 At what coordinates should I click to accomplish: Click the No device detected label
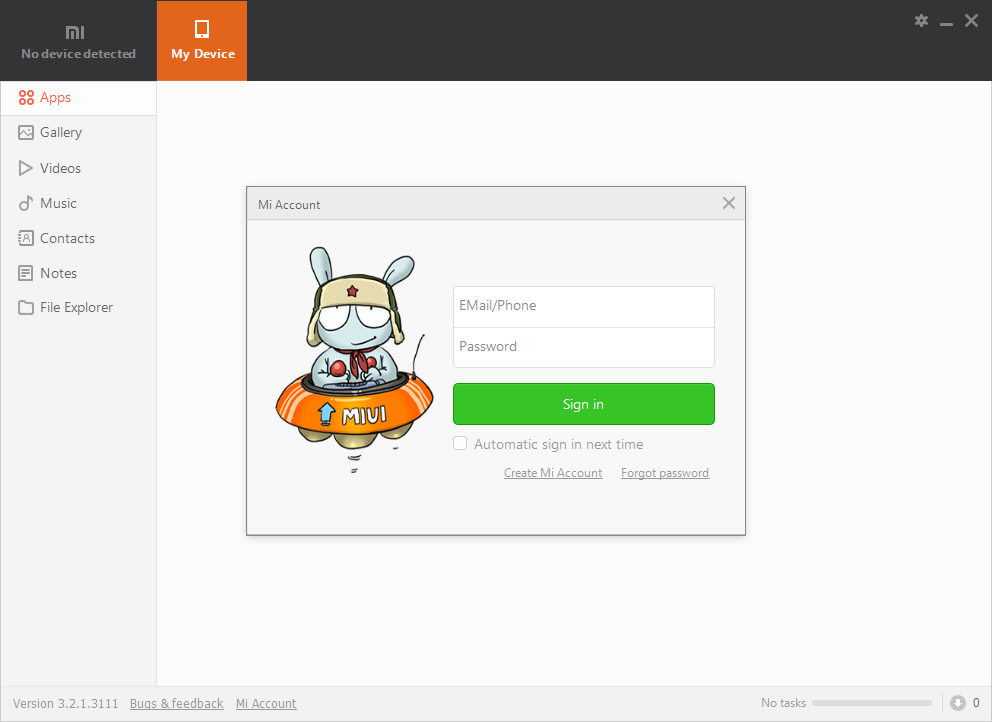click(x=78, y=54)
